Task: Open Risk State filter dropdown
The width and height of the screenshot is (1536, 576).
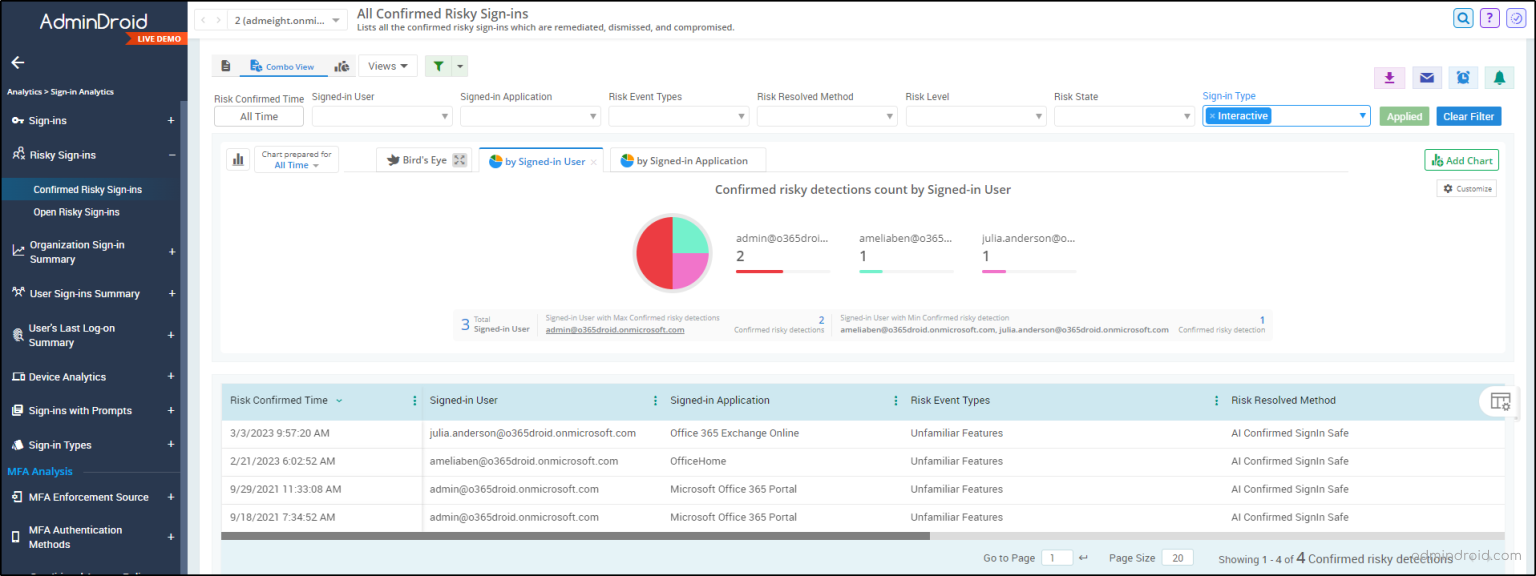Action: (1124, 116)
